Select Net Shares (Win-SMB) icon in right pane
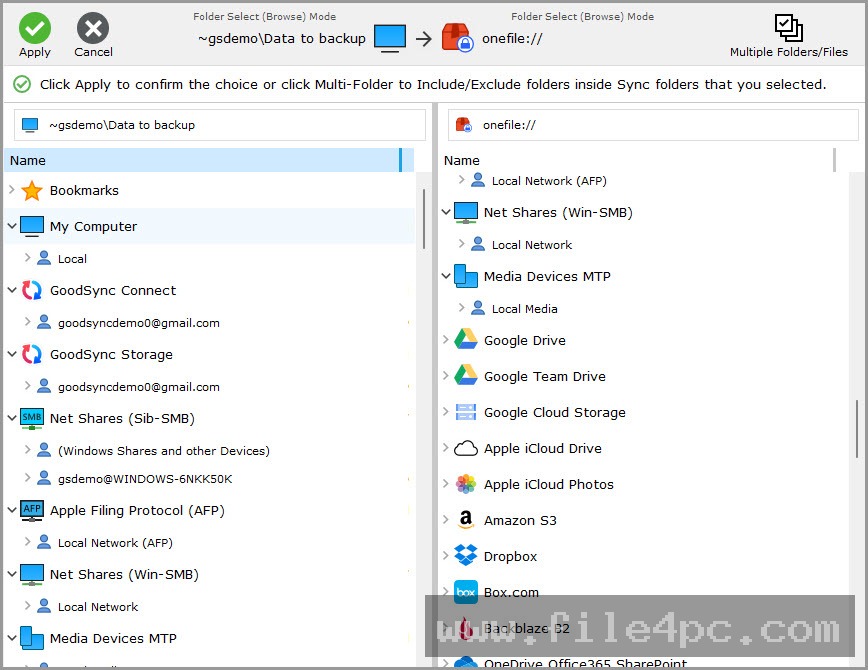This screenshot has height=670, width=868. click(466, 213)
